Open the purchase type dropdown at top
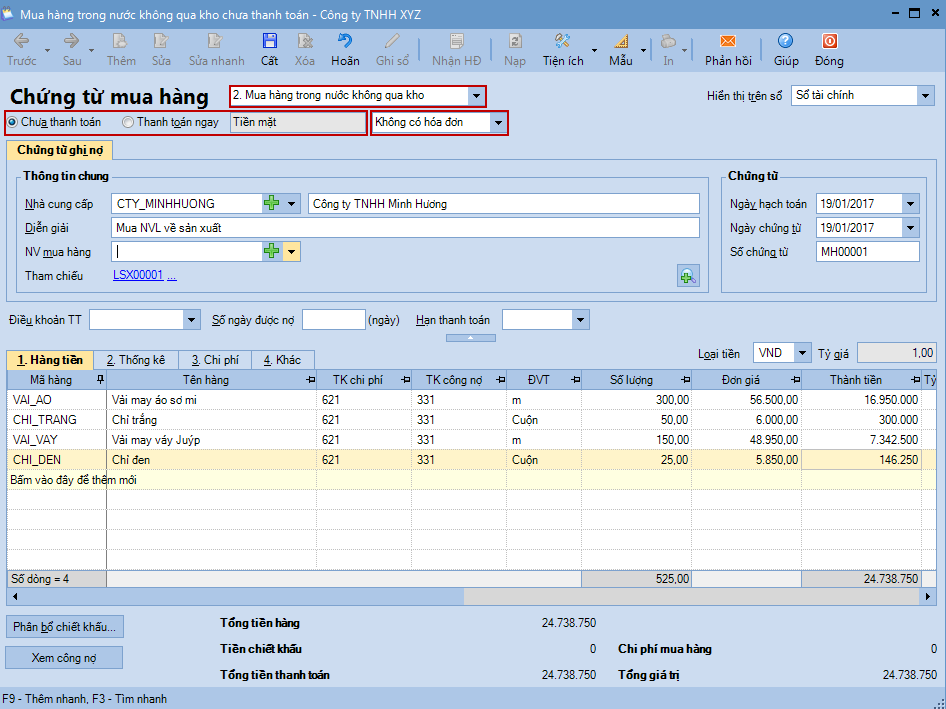This screenshot has width=946, height=709. click(476, 96)
